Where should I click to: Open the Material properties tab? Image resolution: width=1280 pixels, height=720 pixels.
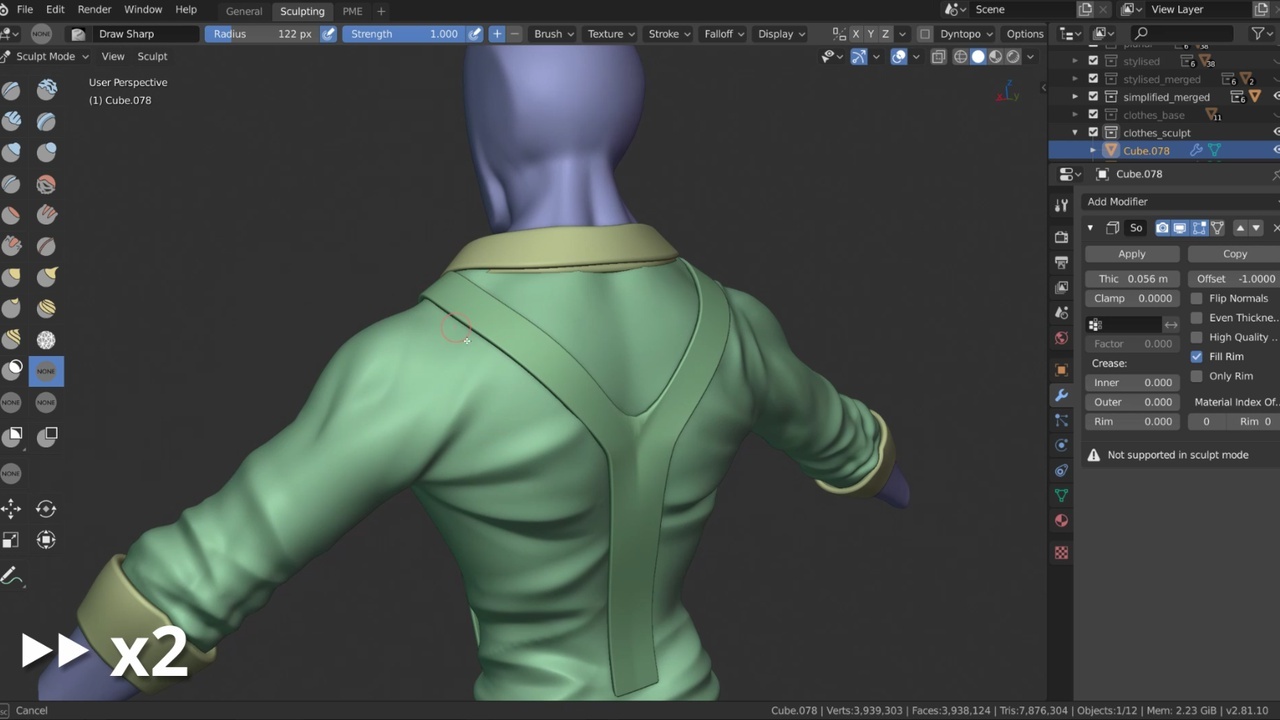pyautogui.click(x=1061, y=521)
